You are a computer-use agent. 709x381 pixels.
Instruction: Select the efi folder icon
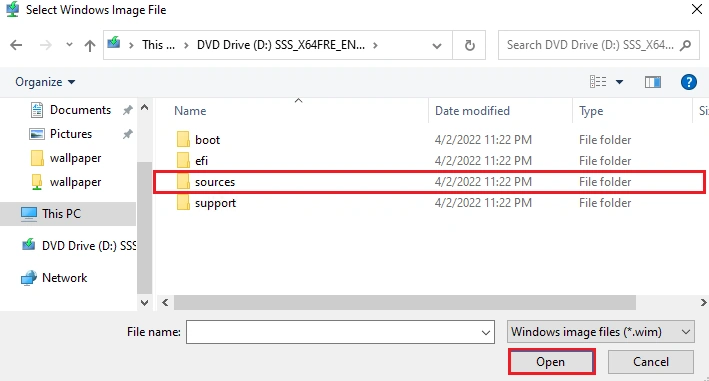[x=183, y=160]
